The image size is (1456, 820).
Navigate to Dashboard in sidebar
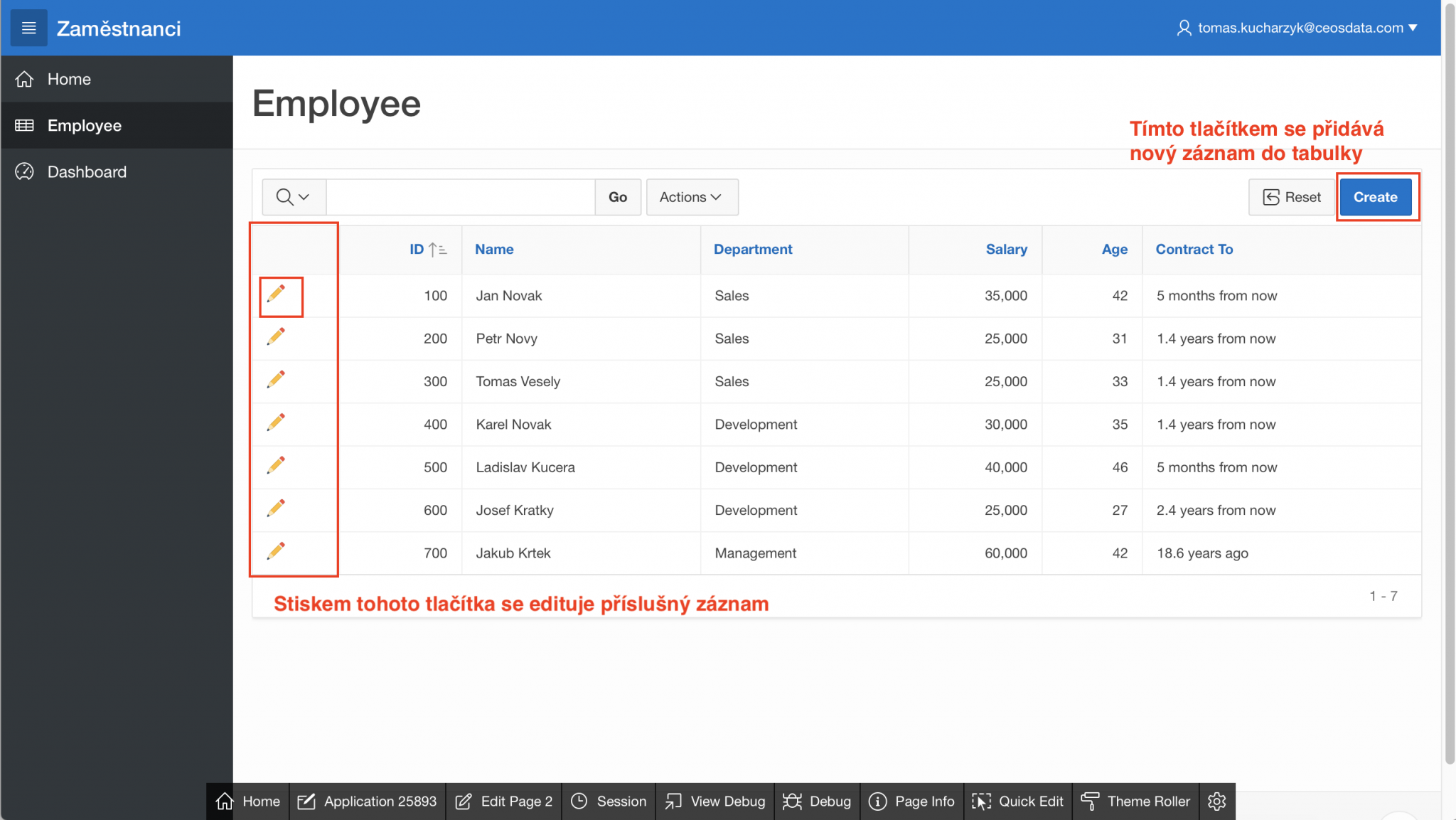click(87, 172)
